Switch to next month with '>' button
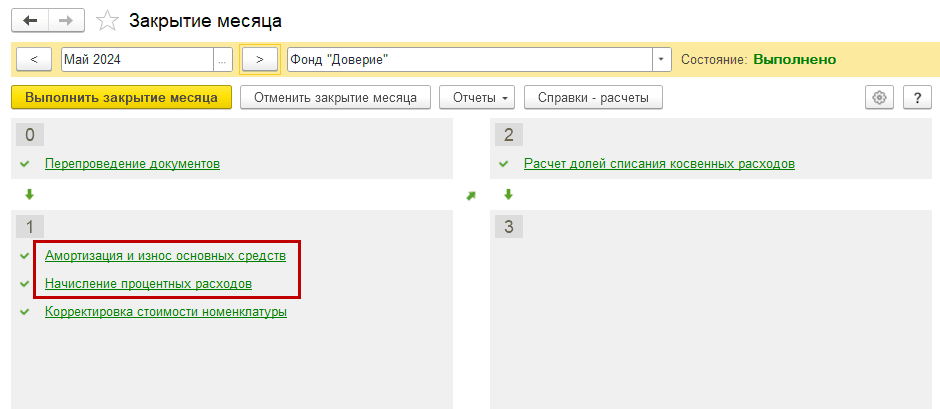Screen dimensions: 940x409 260,59
